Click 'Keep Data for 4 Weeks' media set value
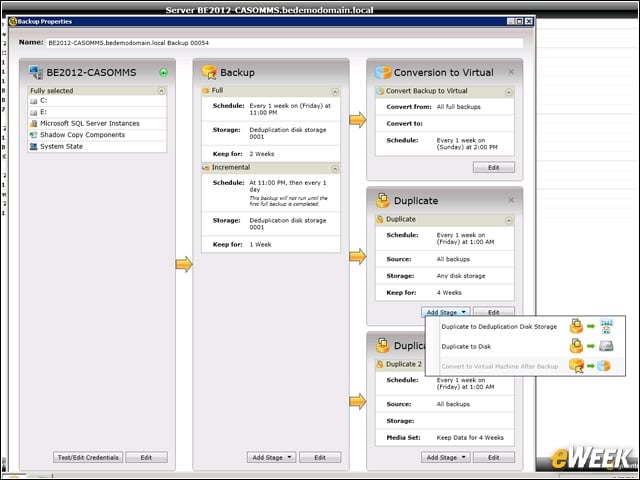The image size is (640, 480). [x=470, y=438]
